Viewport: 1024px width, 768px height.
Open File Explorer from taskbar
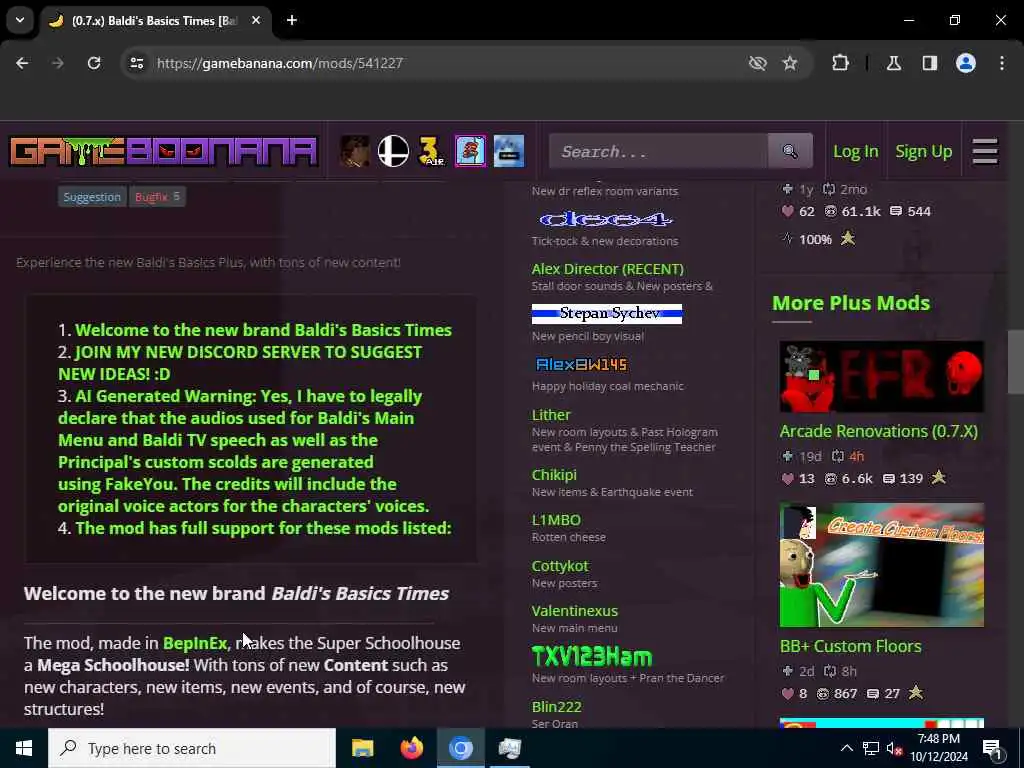click(362, 748)
